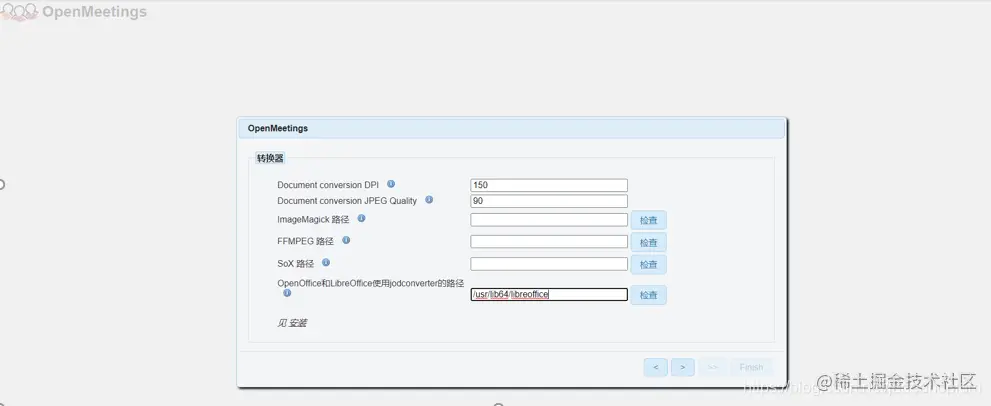
Task: Click info icon next to FFMPEG 路径
Action: pos(346,240)
